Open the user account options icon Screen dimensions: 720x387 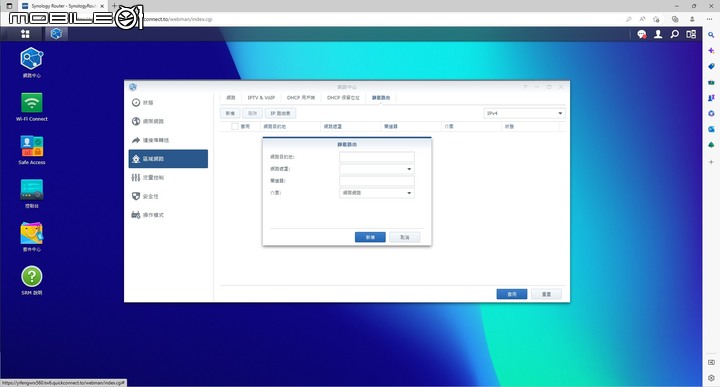pos(658,34)
